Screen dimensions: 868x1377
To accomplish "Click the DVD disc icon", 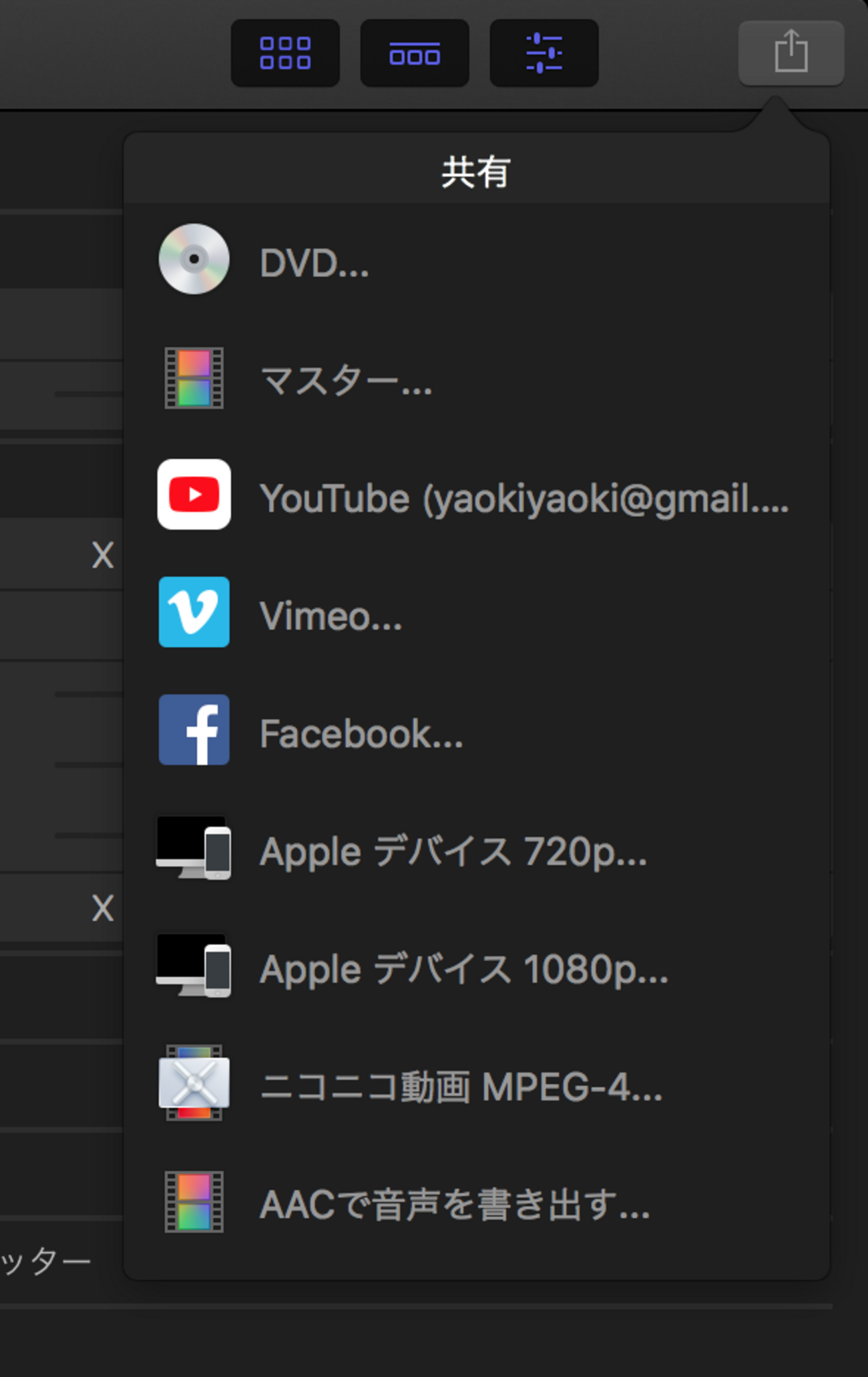I will 194,259.
